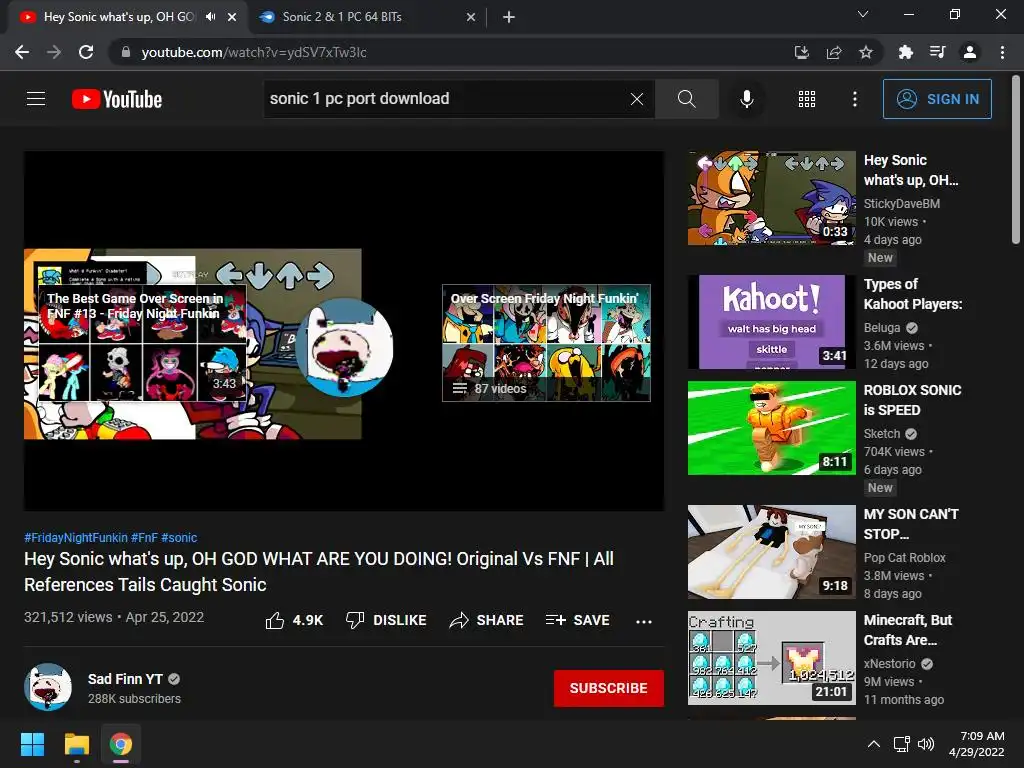Open the Windows Start menu

pyautogui.click(x=32, y=744)
